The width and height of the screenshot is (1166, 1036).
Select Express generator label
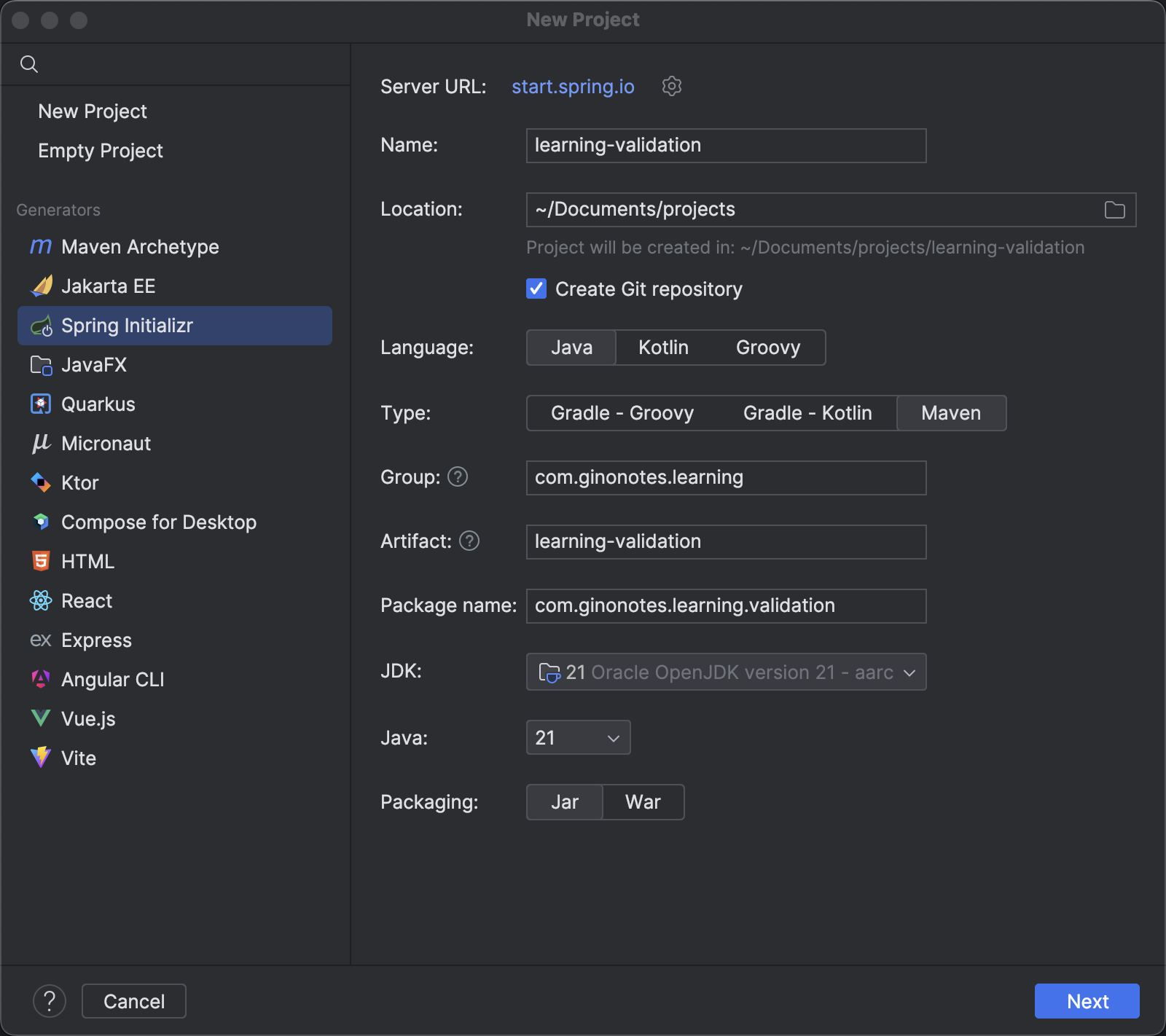(x=96, y=640)
